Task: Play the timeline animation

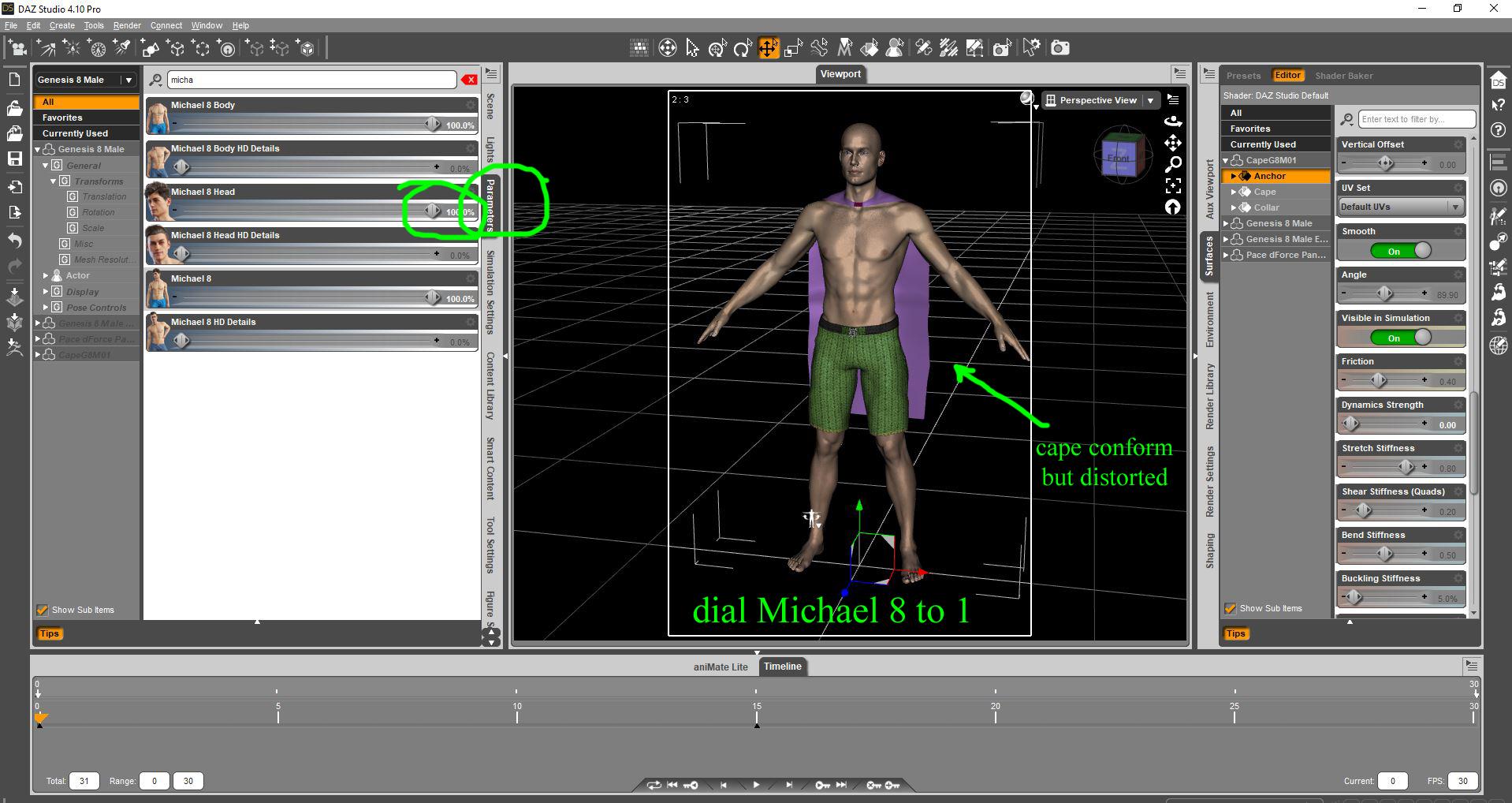Action: 756,785
